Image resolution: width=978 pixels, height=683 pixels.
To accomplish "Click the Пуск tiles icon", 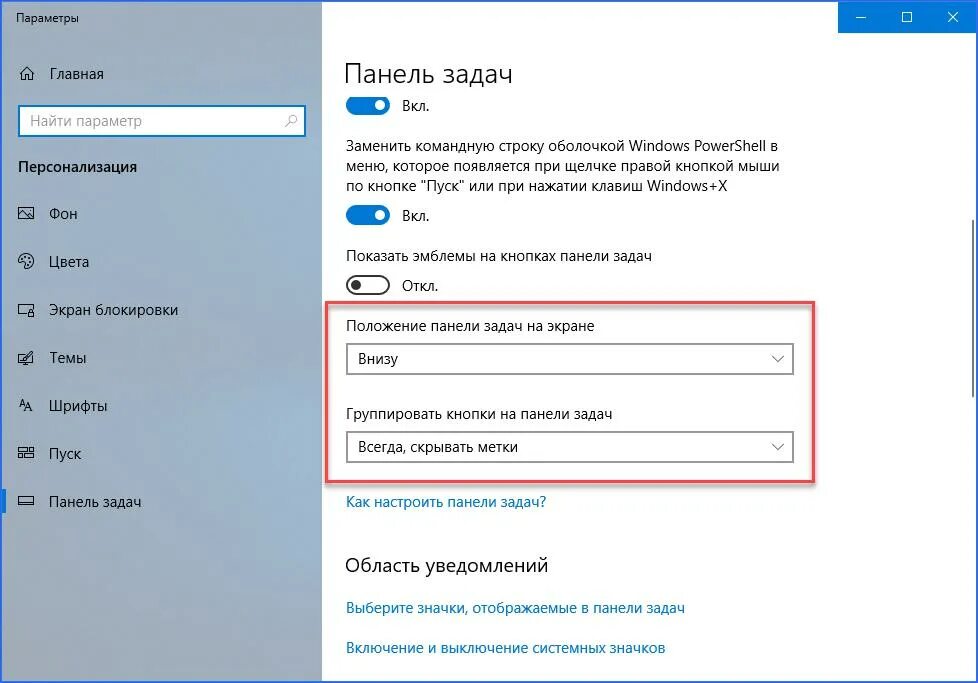I will pyautogui.click(x=26, y=453).
